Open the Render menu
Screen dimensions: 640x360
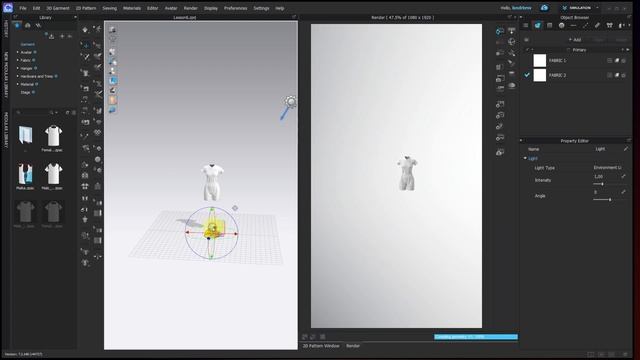pos(191,8)
